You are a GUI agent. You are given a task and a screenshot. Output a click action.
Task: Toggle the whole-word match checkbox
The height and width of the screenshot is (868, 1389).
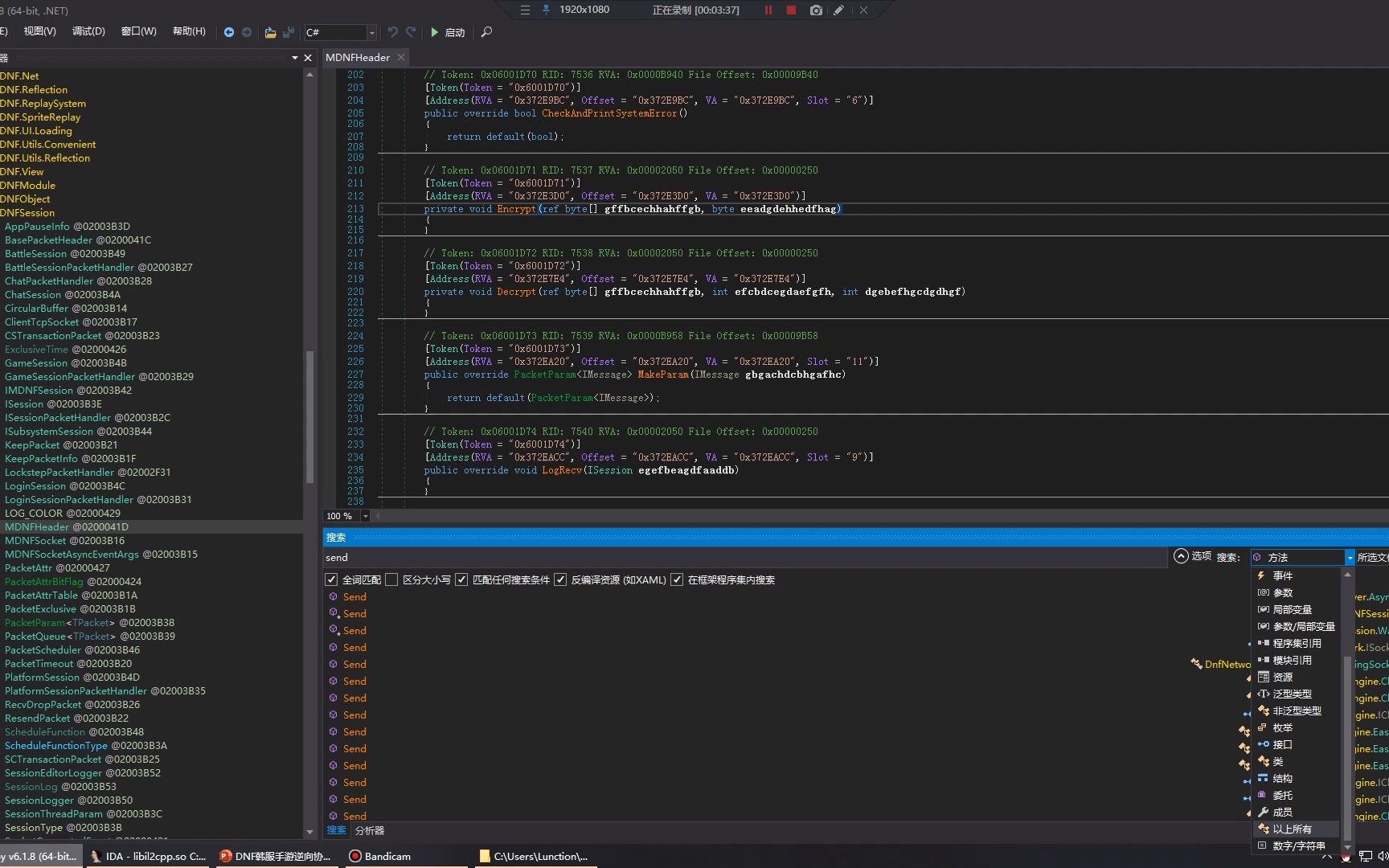(330, 579)
